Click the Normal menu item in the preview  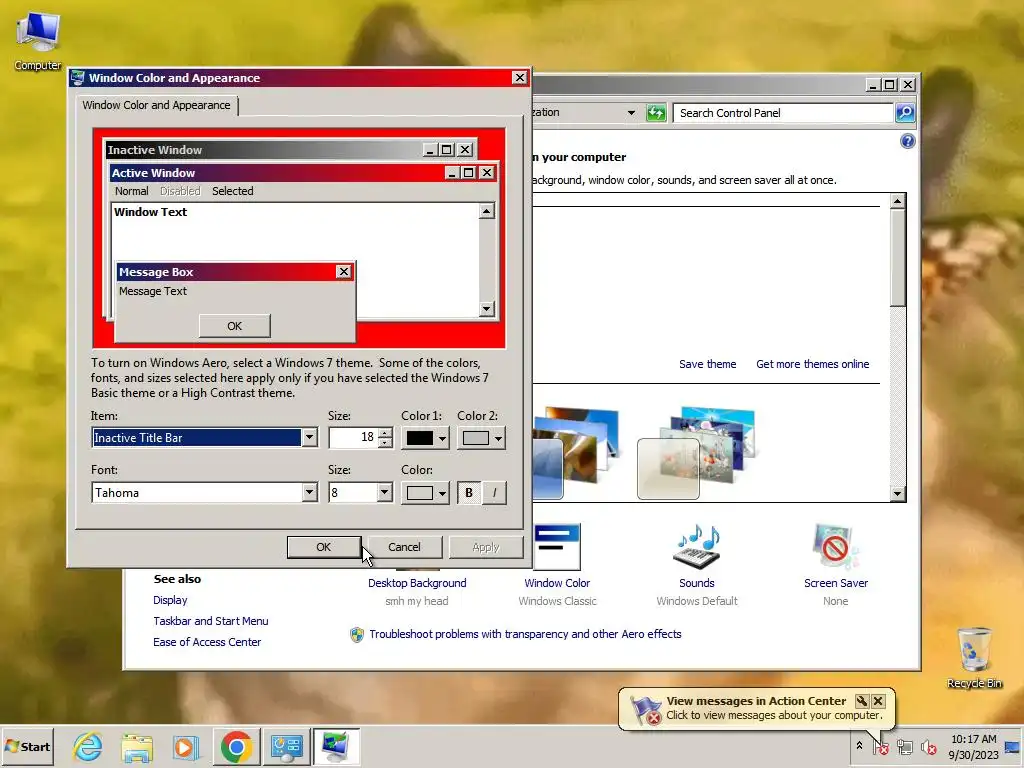[x=131, y=191]
